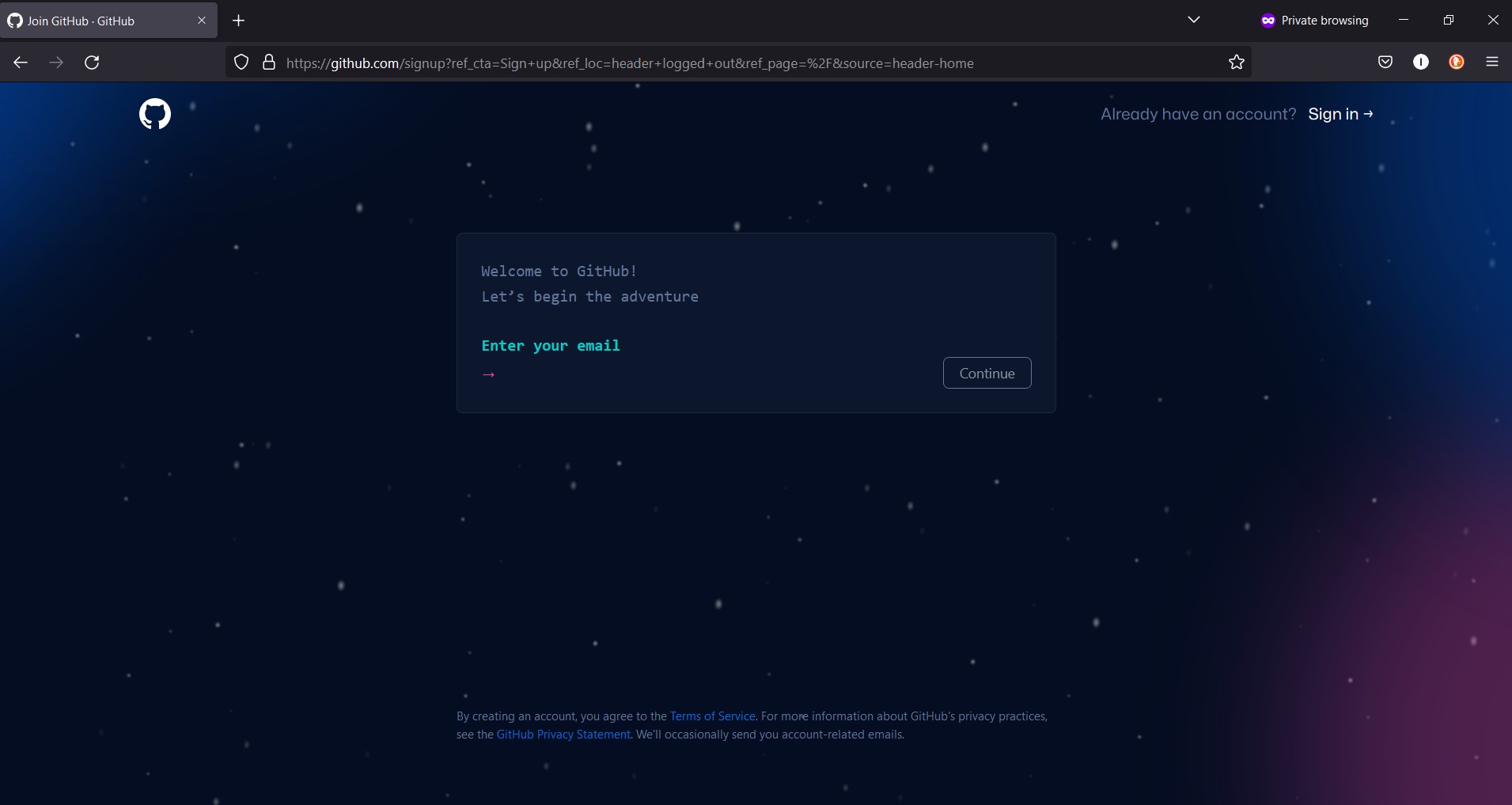1512x805 pixels.
Task: Click the URL address bar
Action: [712, 63]
